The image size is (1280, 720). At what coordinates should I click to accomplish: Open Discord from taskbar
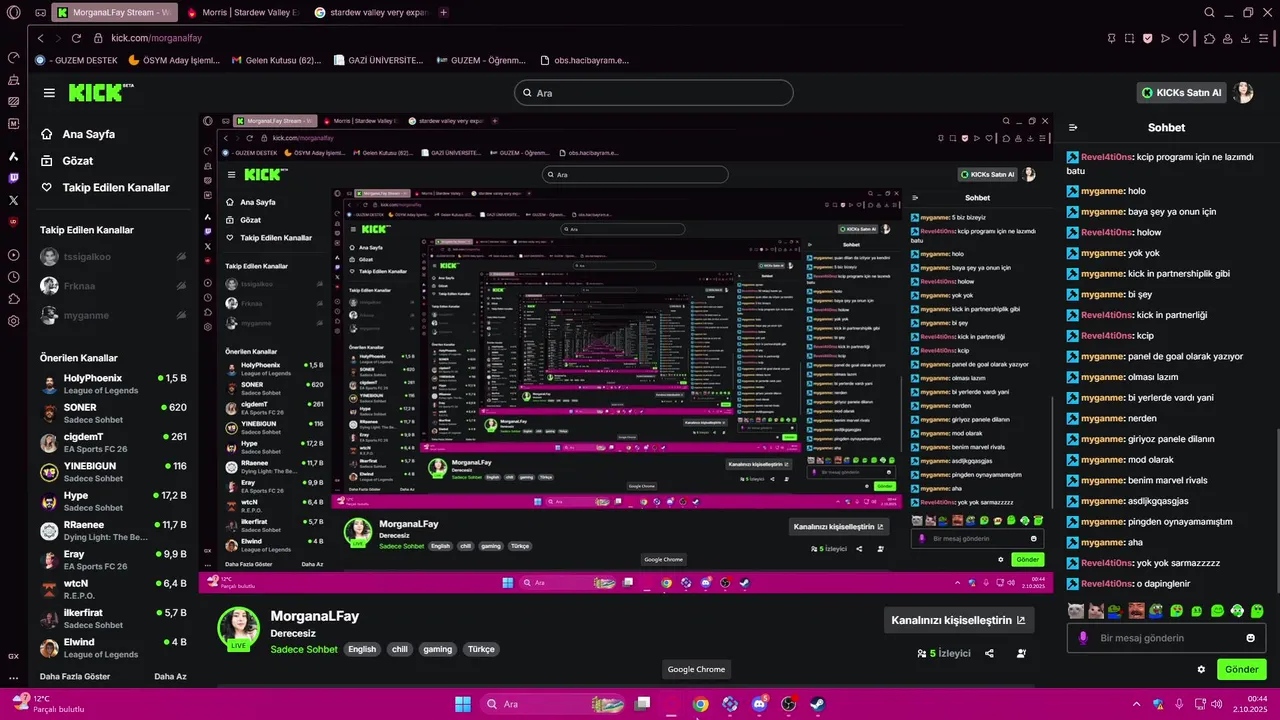coord(759,704)
